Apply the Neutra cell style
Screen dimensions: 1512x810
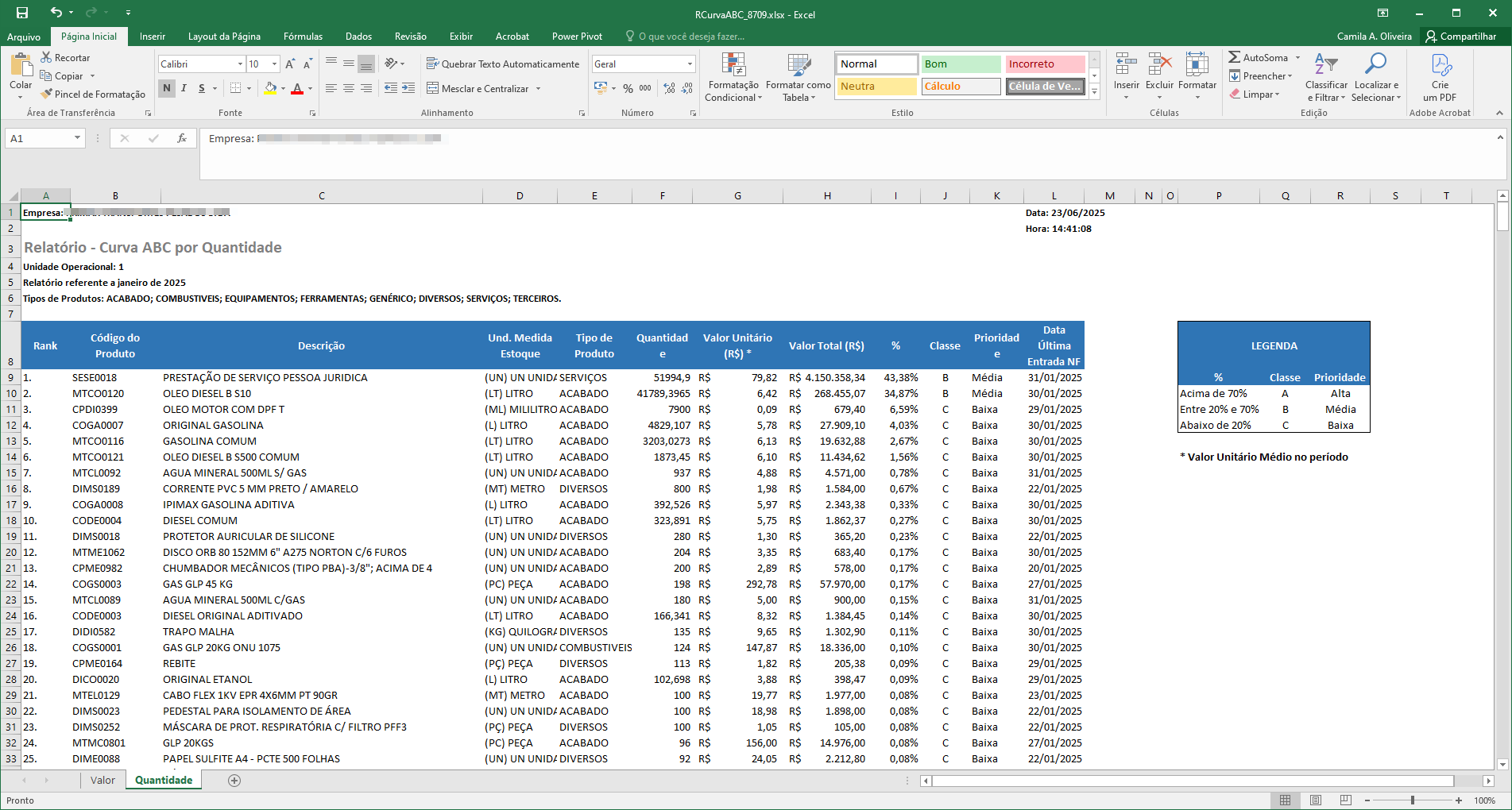point(877,86)
